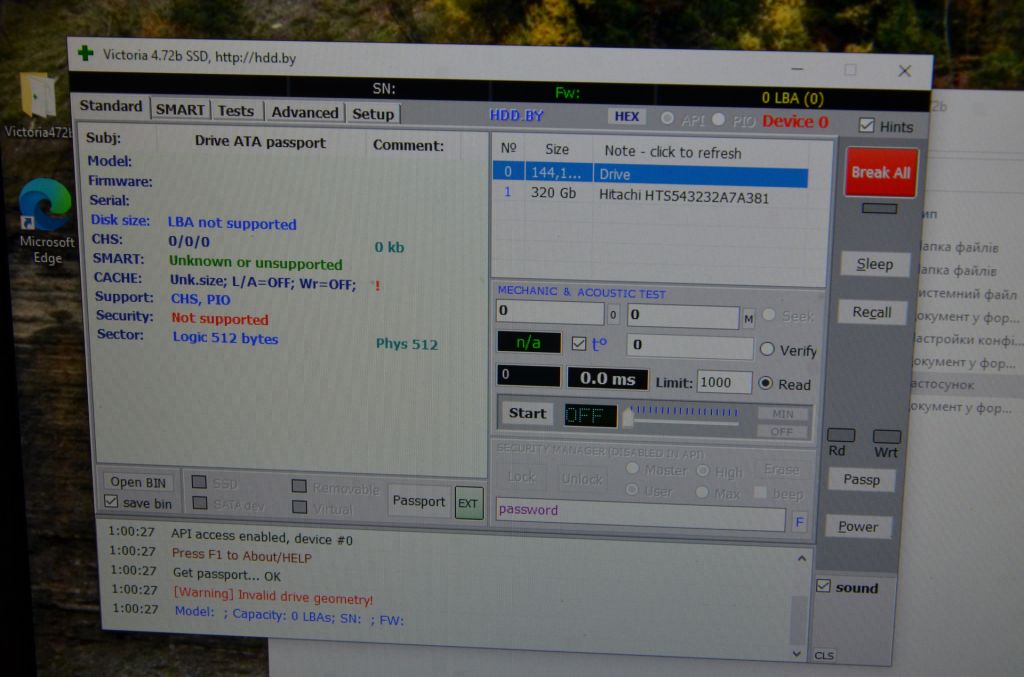Click the green EXT button

pos(468,503)
